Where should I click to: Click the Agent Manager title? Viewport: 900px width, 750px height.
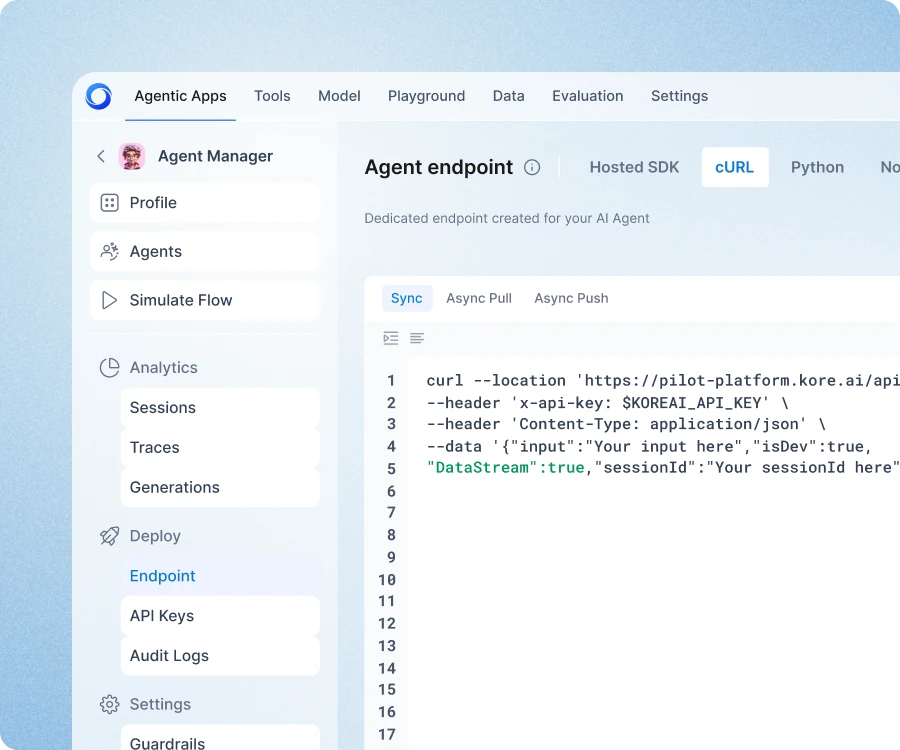pyautogui.click(x=215, y=156)
